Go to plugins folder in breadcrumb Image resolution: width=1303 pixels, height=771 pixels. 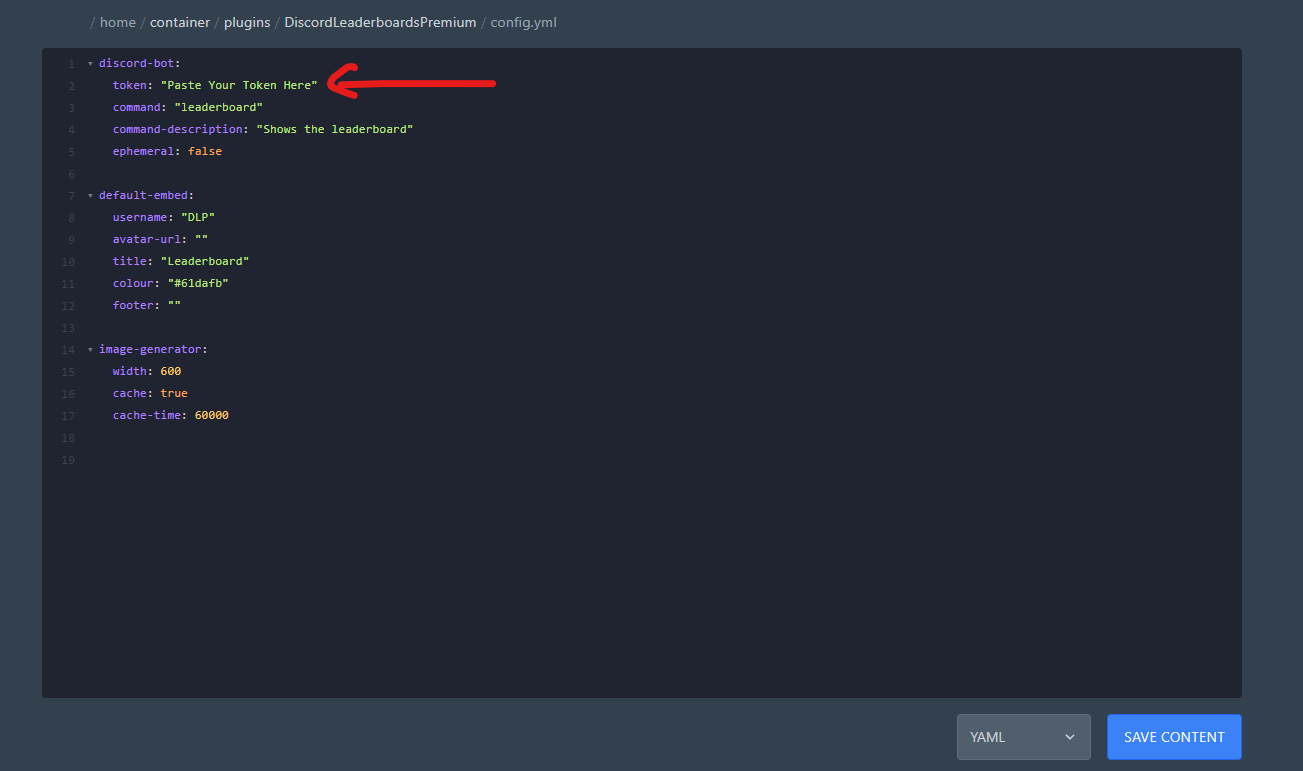coord(247,22)
